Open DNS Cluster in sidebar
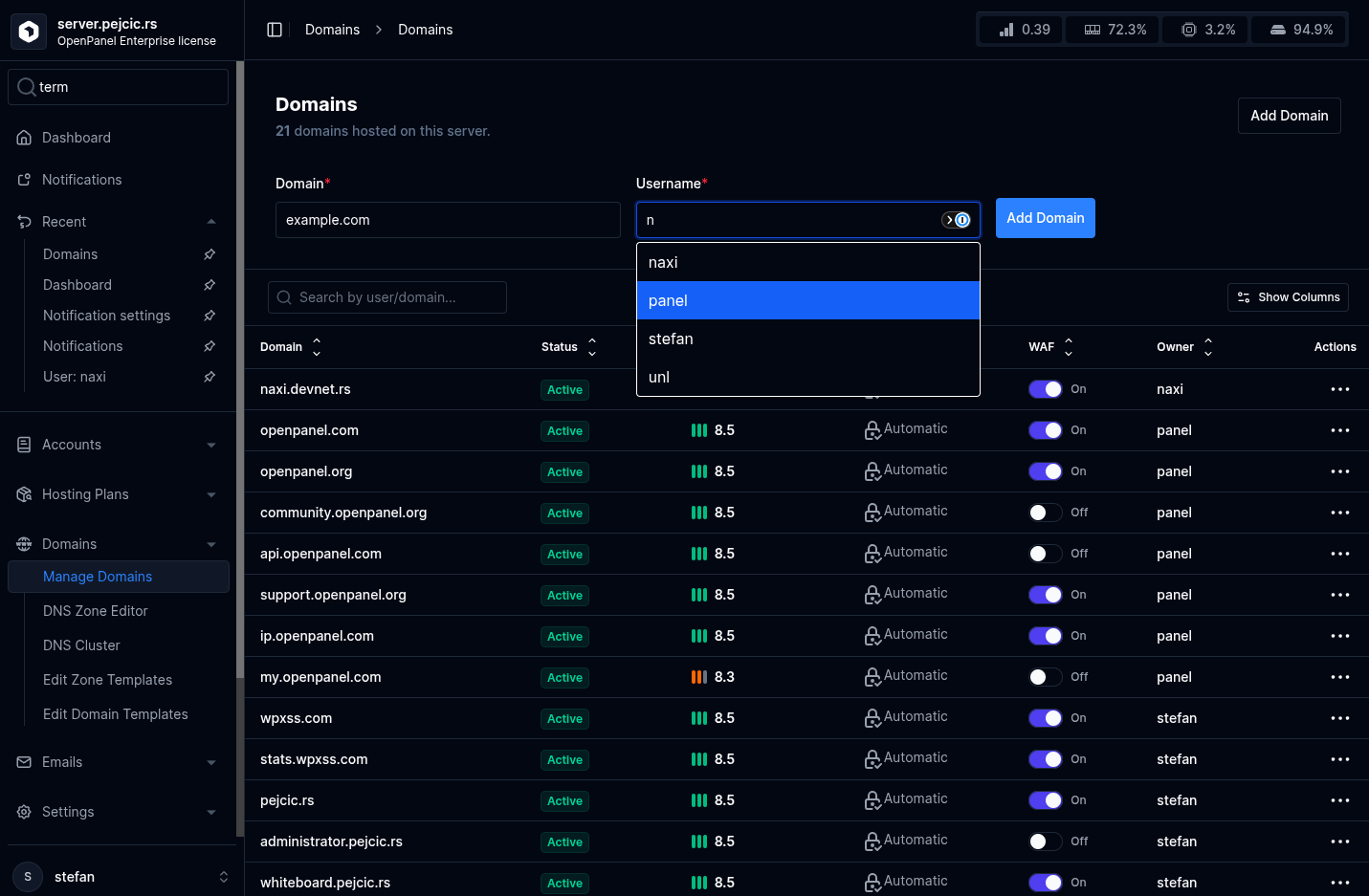 click(x=81, y=645)
